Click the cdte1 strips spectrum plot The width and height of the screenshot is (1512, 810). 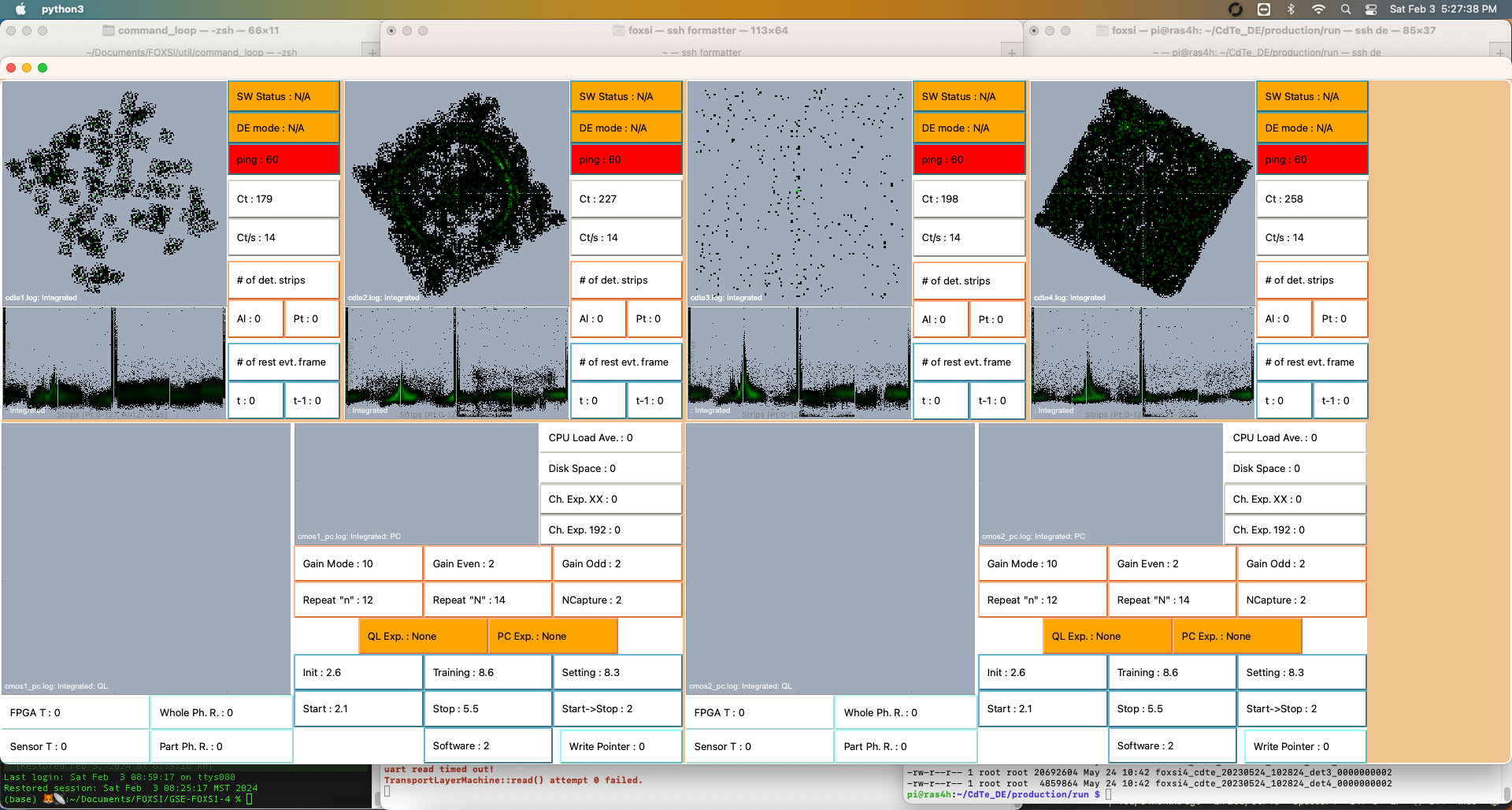114,362
